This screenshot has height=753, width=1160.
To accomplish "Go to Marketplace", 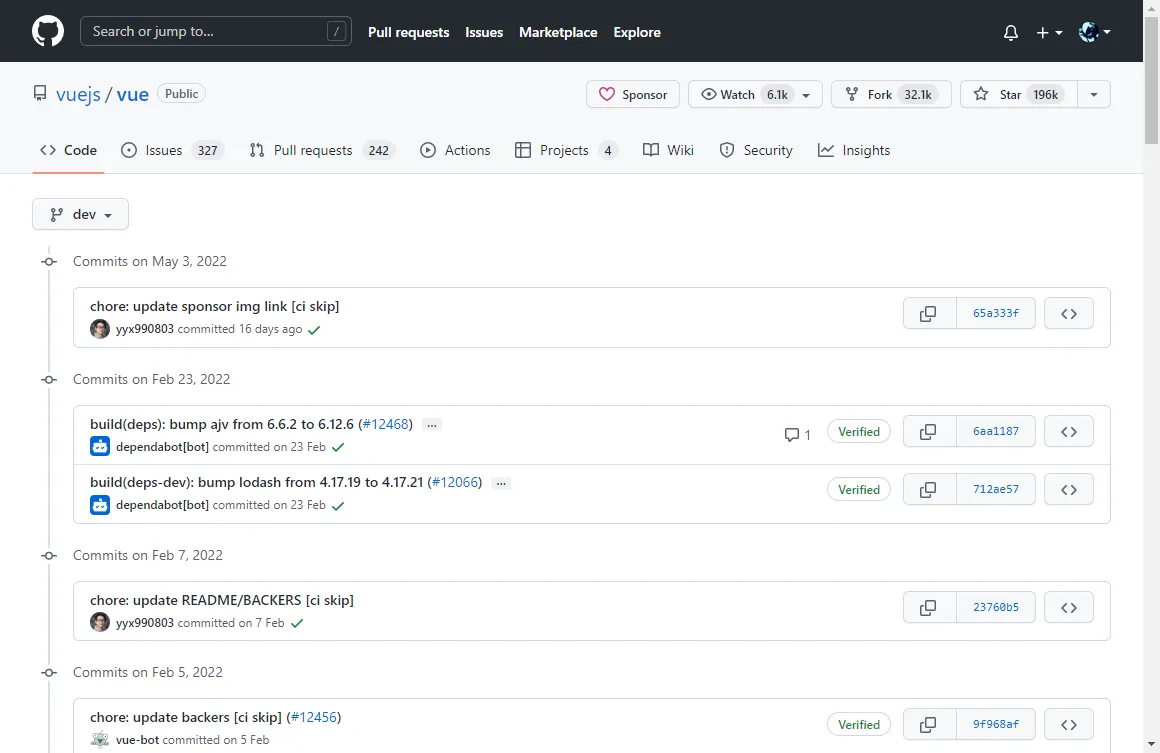I will click(558, 33).
